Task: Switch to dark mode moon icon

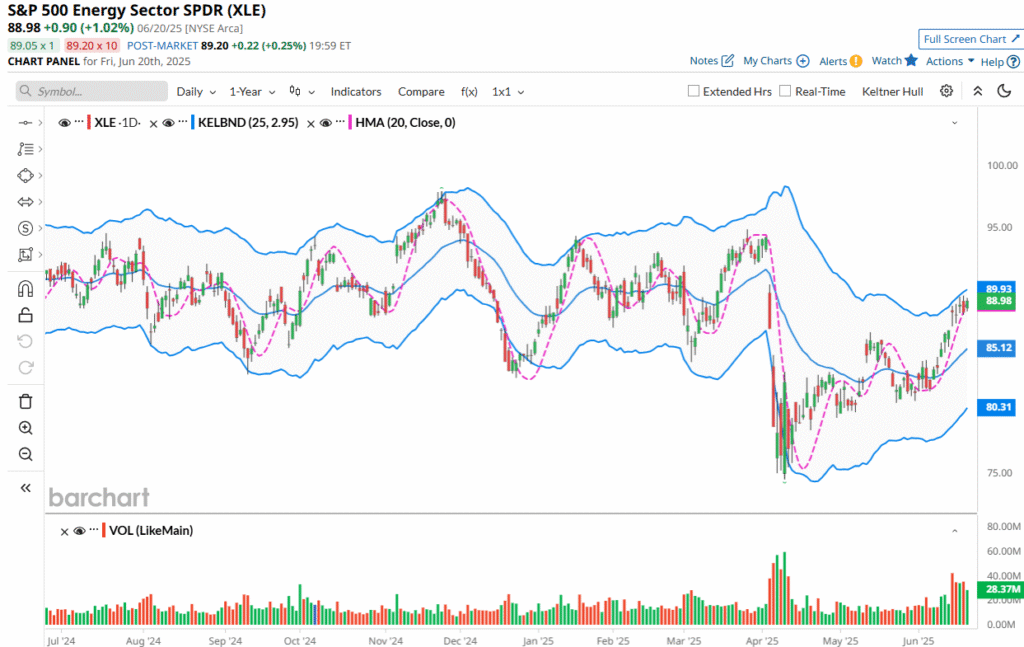Action: [x=1004, y=91]
